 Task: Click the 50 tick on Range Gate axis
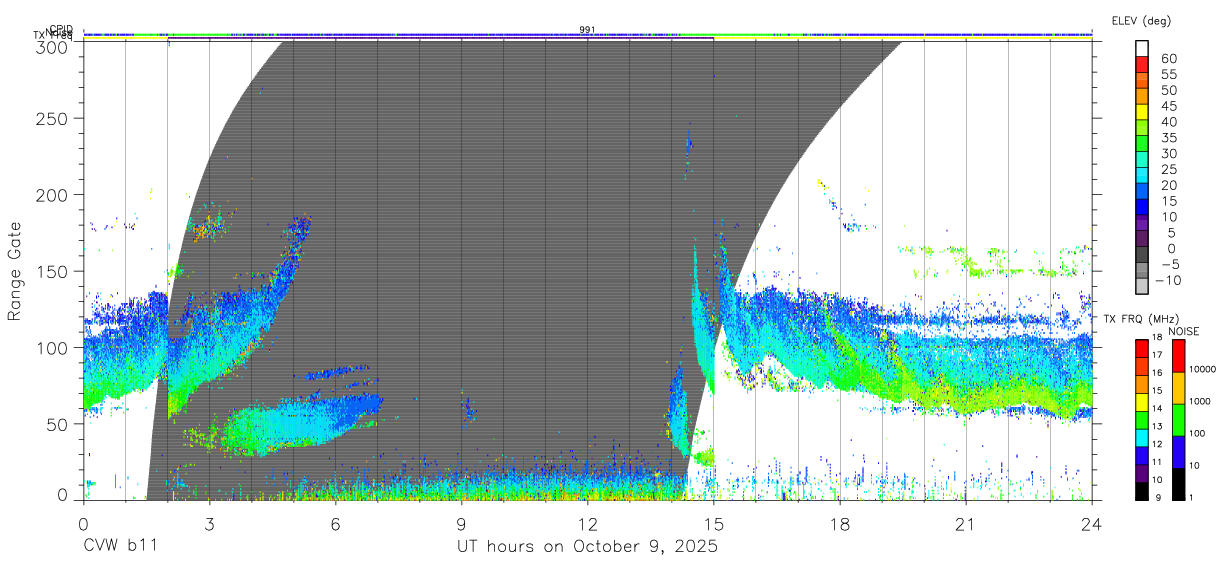[58, 423]
